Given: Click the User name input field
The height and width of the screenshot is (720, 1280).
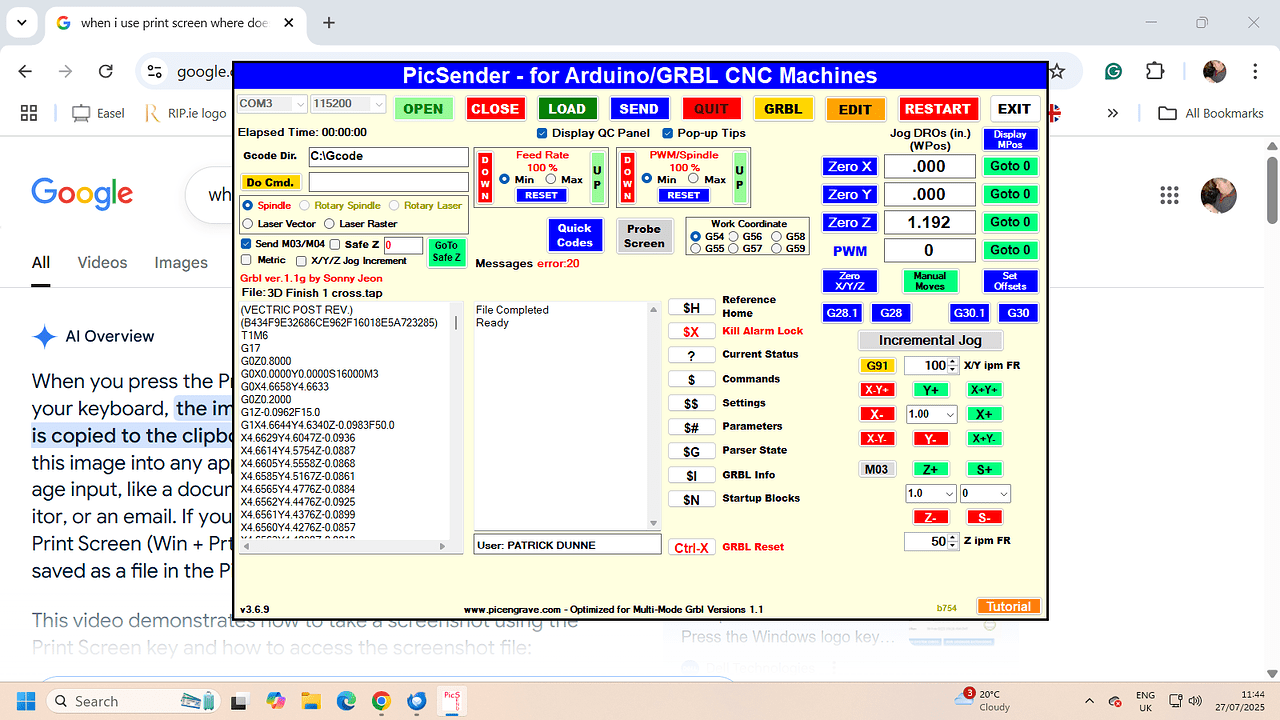Looking at the screenshot, I should [x=567, y=543].
